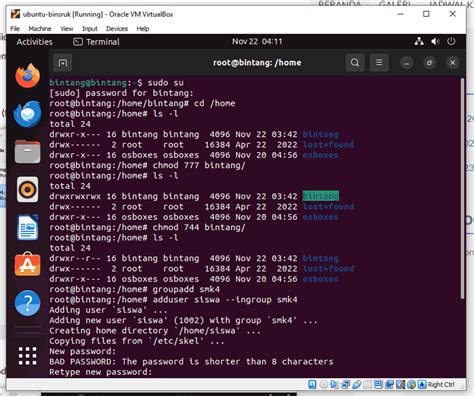474x396 pixels.
Task: Open the VirtualBox File menu
Action: tap(15, 29)
